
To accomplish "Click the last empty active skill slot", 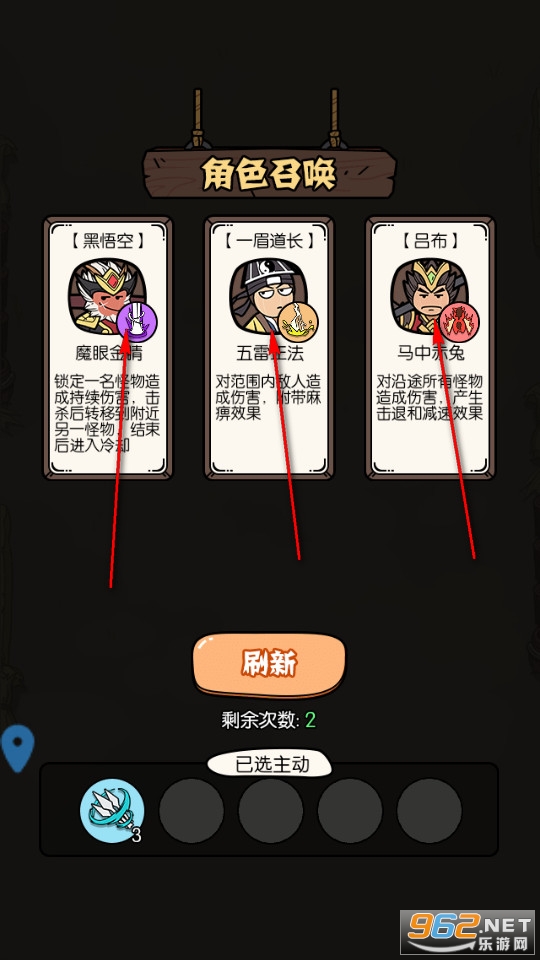I will (x=429, y=811).
